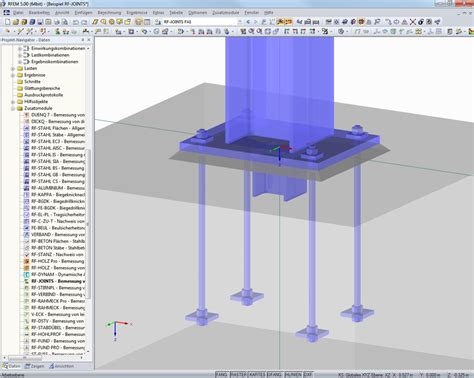This screenshot has height=378, width=474.
Task: Toggle OFANG object snap in status bar
Action: 275,375
